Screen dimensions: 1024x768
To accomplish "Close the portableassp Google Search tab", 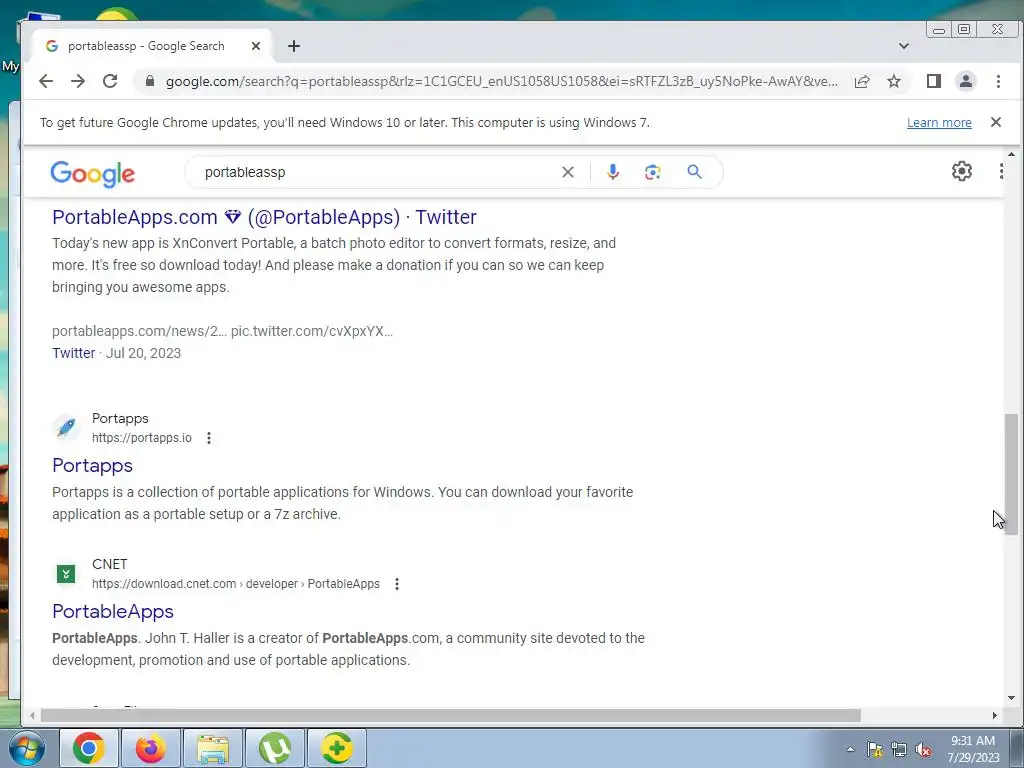I will pyautogui.click(x=256, y=46).
